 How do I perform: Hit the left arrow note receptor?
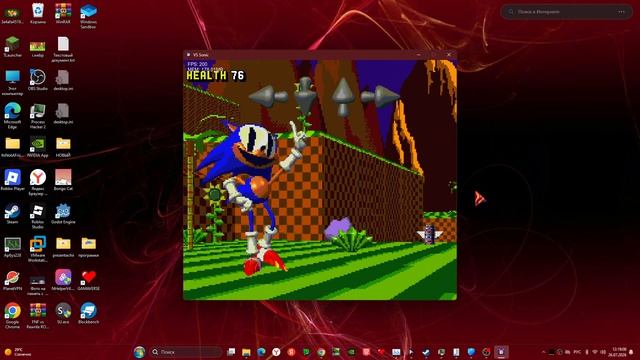[268, 97]
